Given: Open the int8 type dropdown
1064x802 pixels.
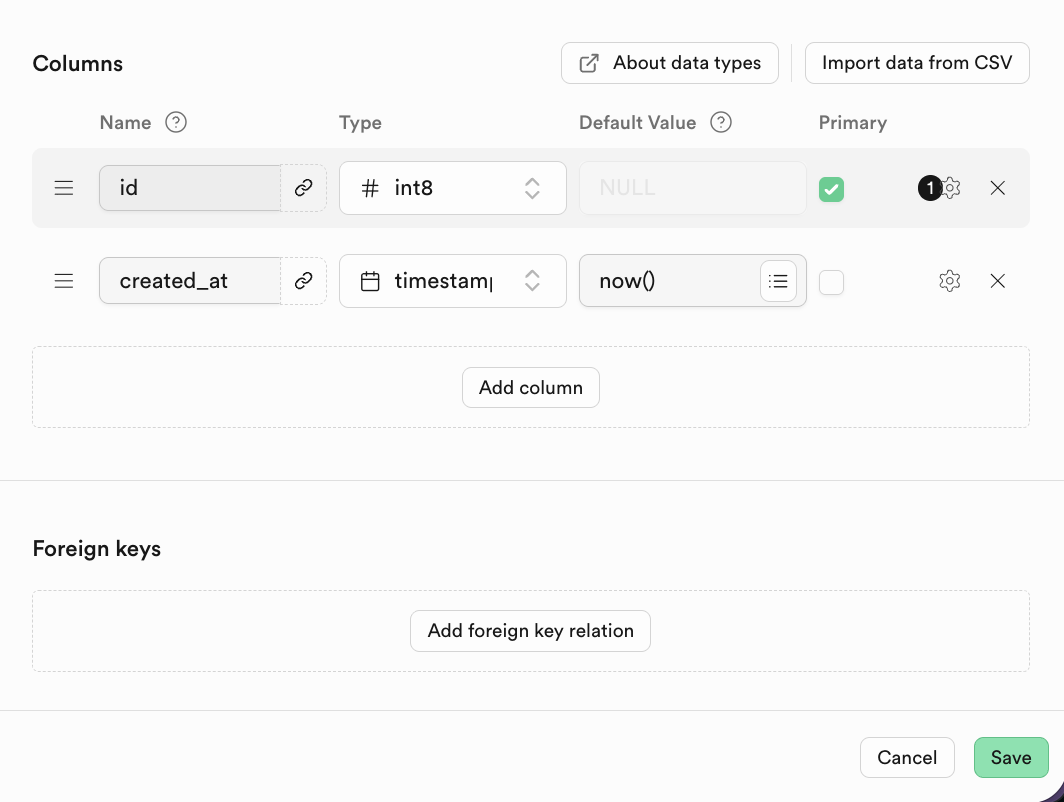Looking at the screenshot, I should click(x=452, y=188).
